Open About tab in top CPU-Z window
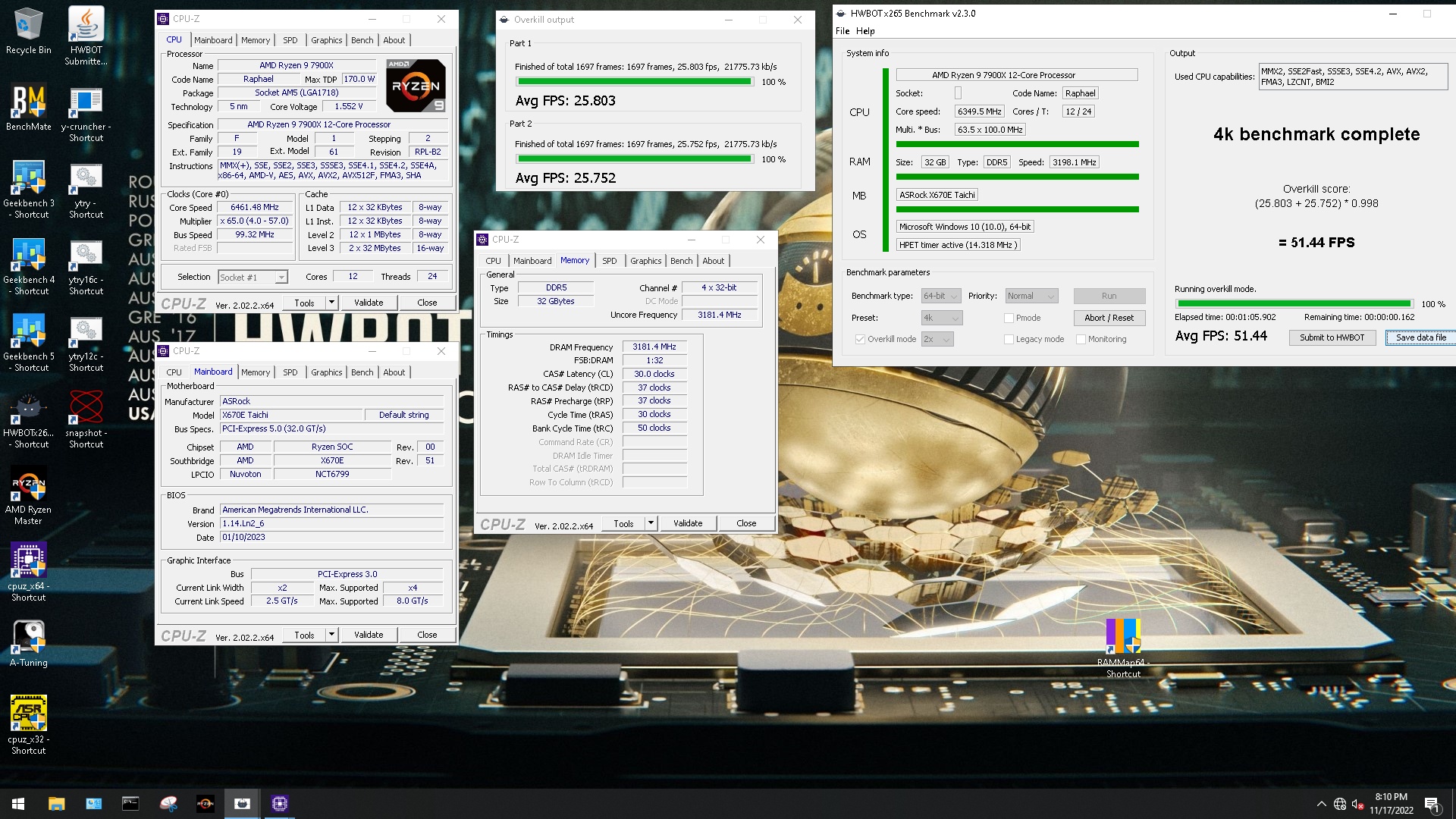This screenshot has height=819, width=1456. click(394, 40)
